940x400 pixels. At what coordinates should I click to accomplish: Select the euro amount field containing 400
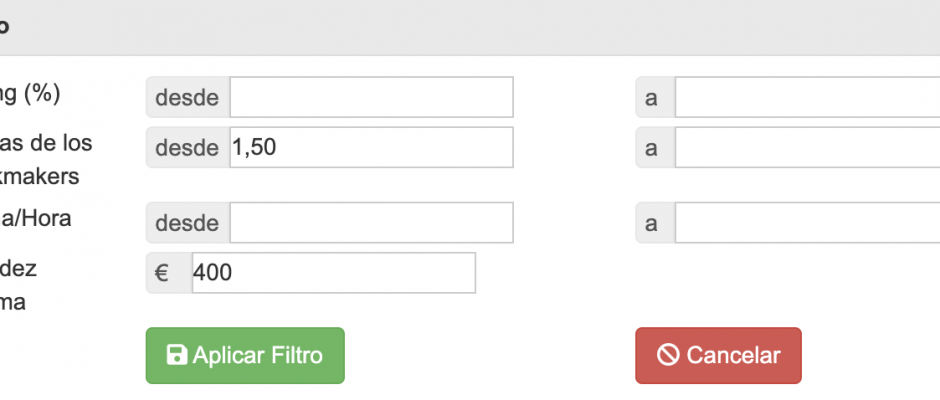pos(333,273)
